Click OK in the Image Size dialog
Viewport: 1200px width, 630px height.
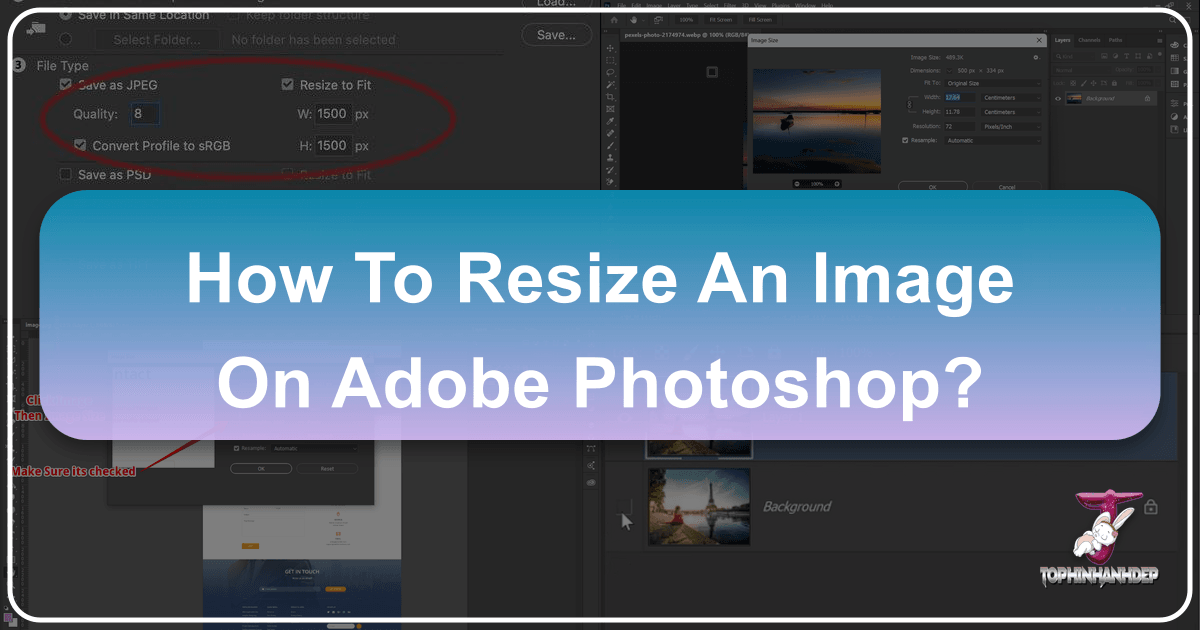932,186
